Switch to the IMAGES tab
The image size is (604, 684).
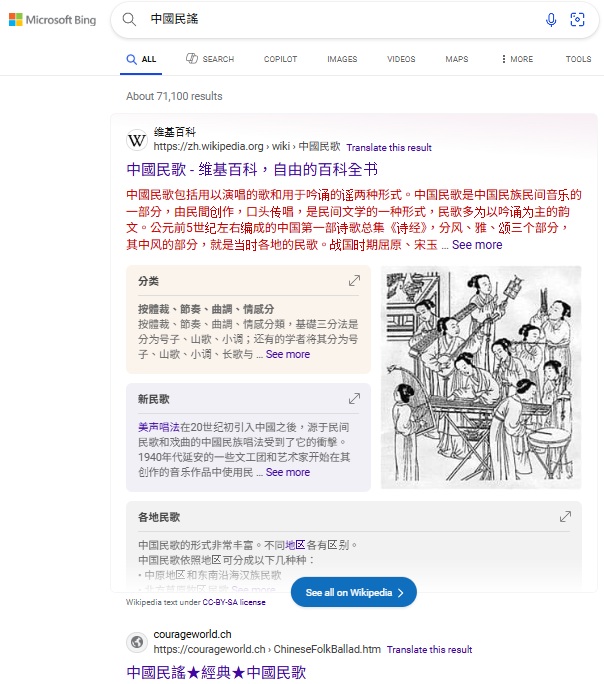342,59
